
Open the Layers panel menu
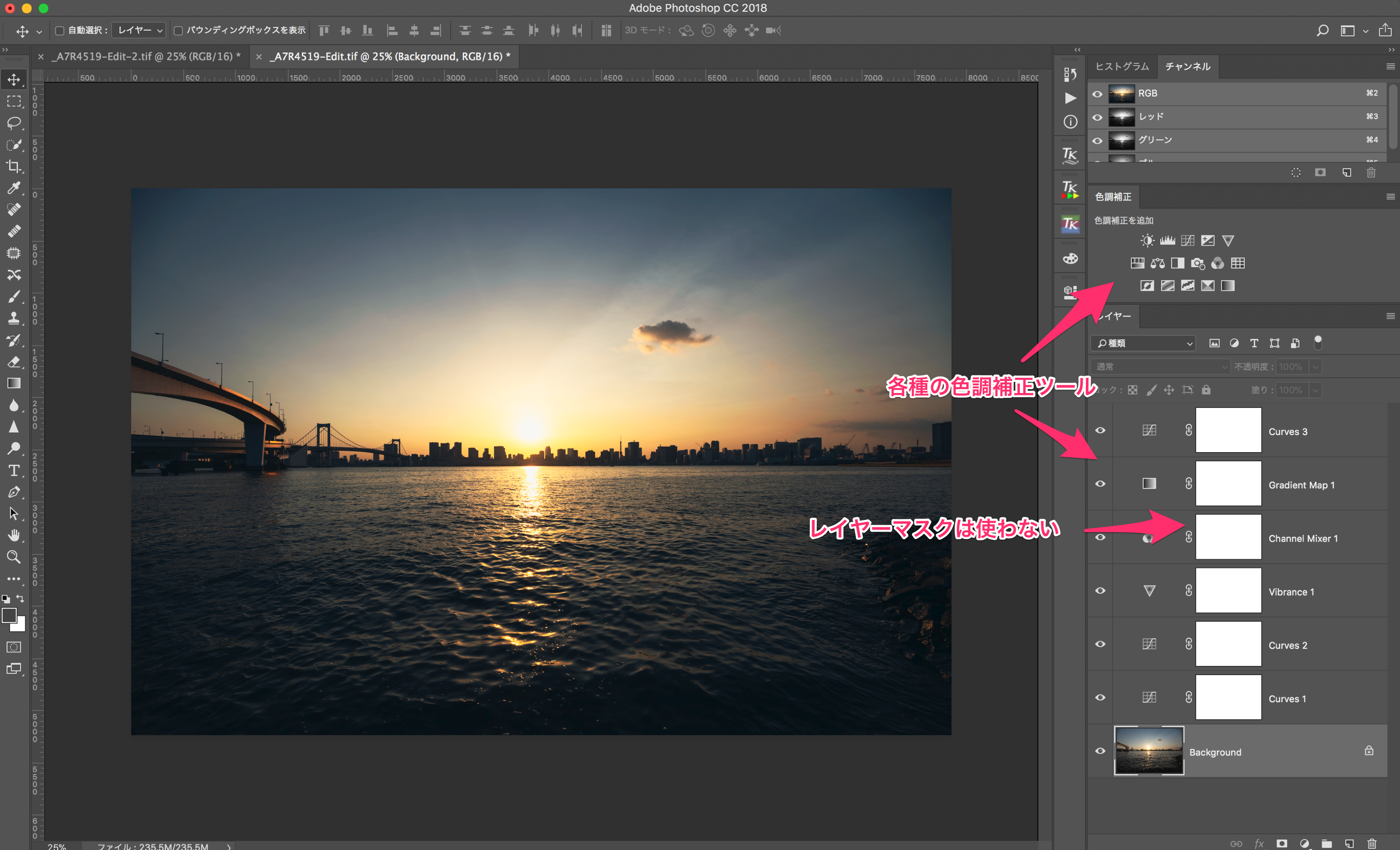click(1390, 316)
